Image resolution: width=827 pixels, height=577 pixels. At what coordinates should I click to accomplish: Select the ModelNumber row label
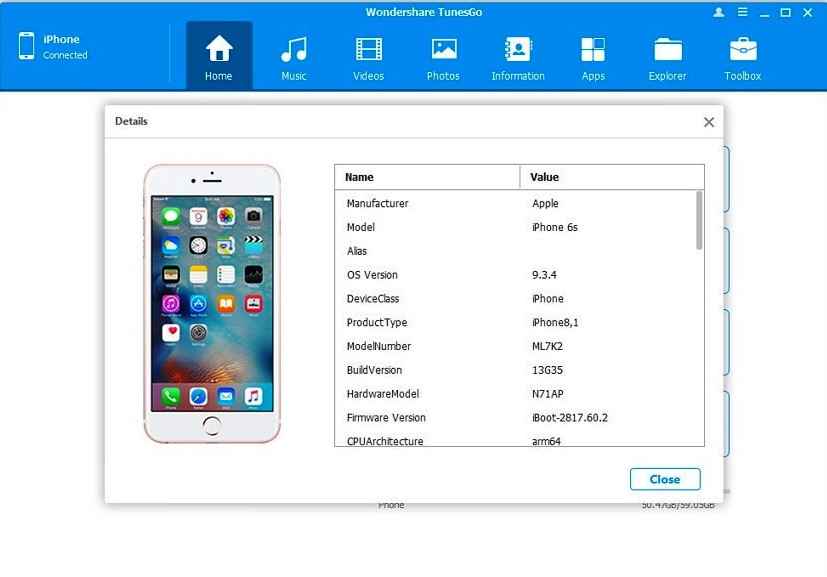379,346
